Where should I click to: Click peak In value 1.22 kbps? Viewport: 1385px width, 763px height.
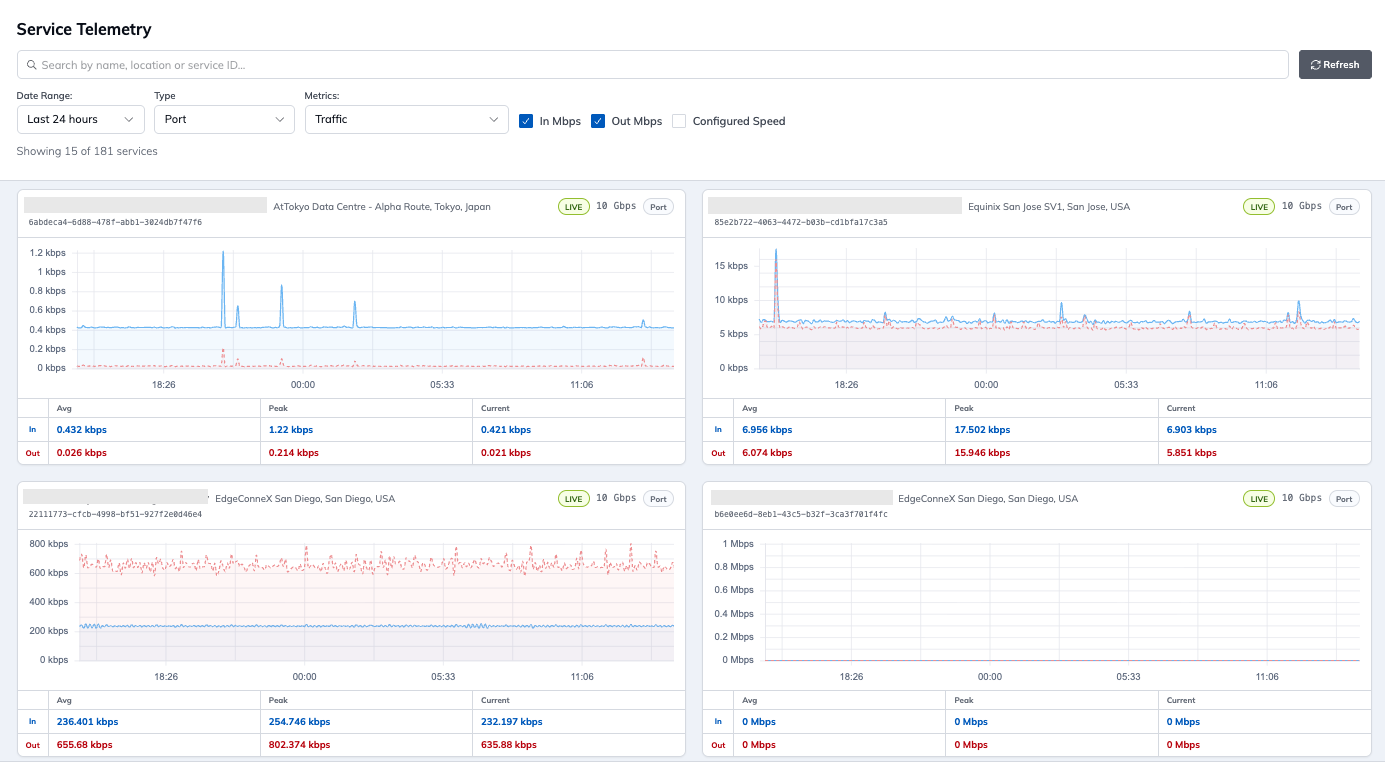pyautogui.click(x=291, y=430)
